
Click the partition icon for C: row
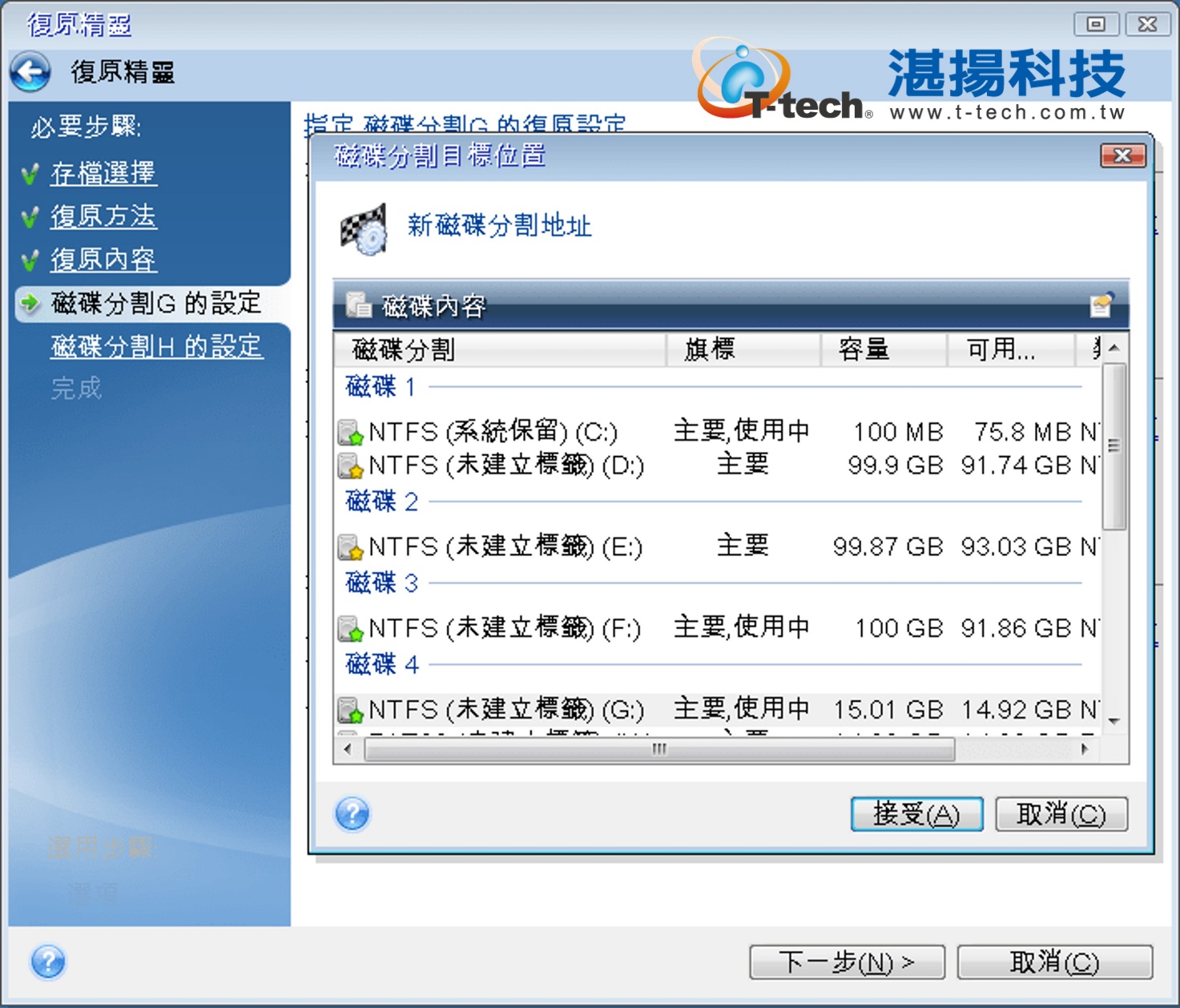(350, 433)
